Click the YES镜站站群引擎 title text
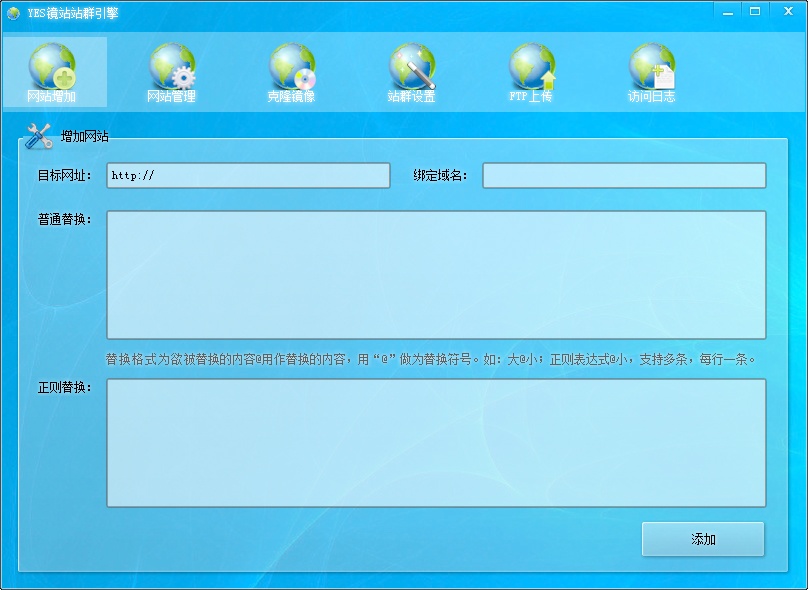This screenshot has width=808, height=590. (73, 13)
